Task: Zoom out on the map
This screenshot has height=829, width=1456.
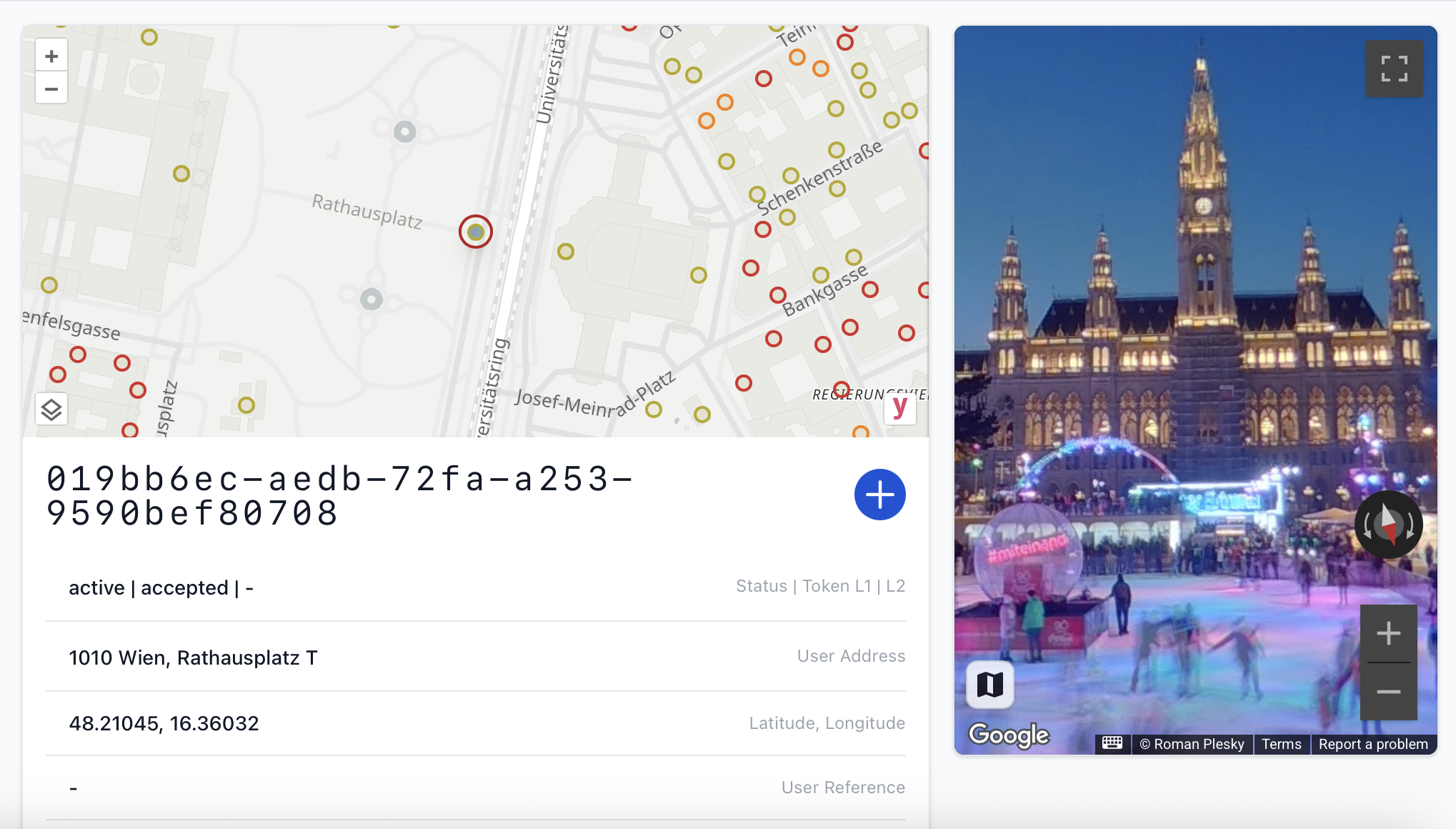Action: click(51, 89)
